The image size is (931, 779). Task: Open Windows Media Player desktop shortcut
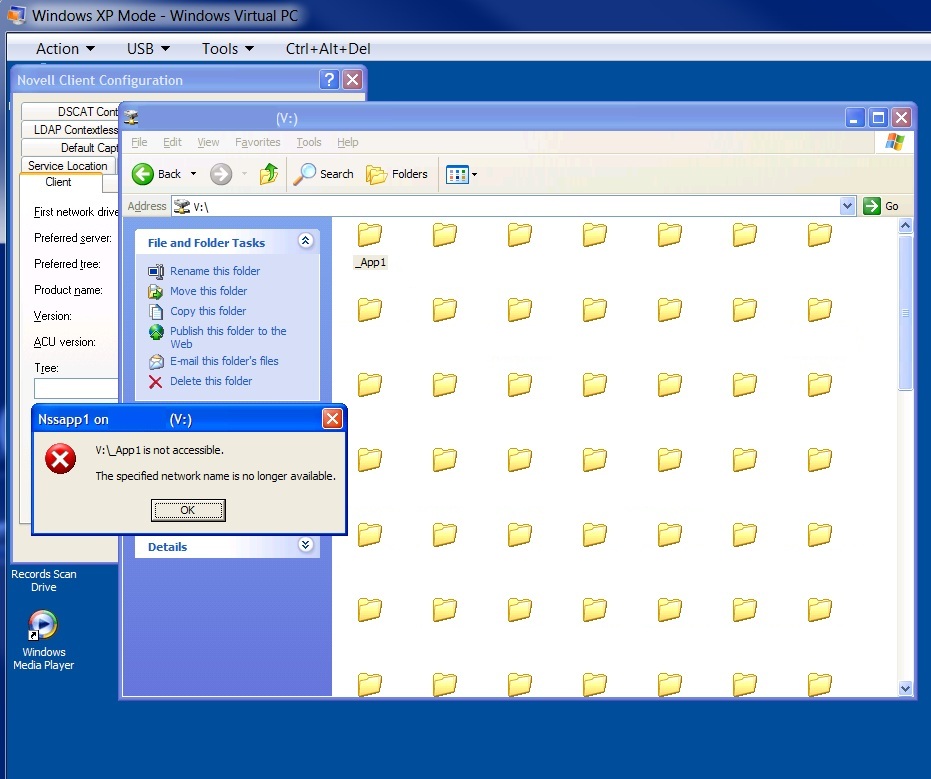[x=43, y=625]
